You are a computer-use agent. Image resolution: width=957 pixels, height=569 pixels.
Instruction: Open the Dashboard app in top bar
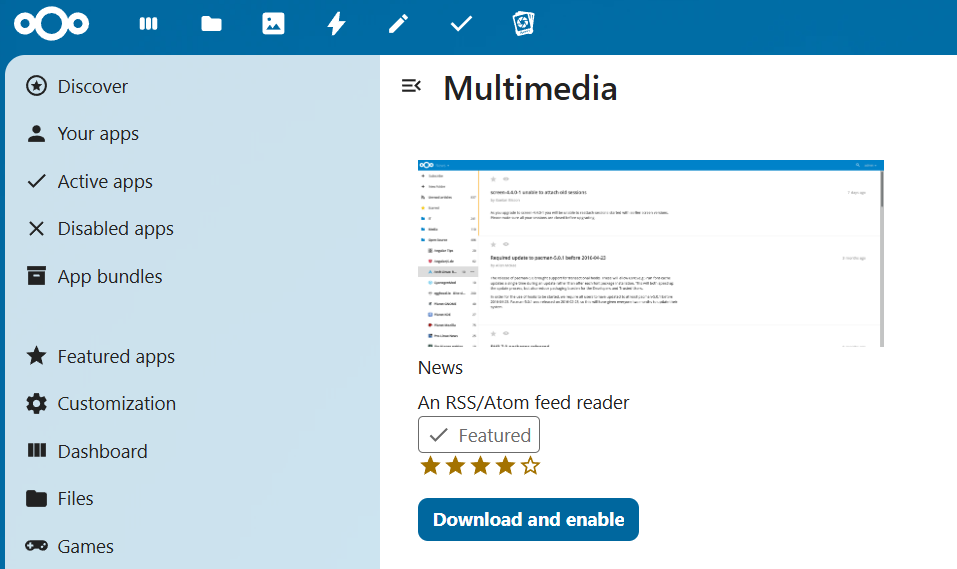point(149,24)
